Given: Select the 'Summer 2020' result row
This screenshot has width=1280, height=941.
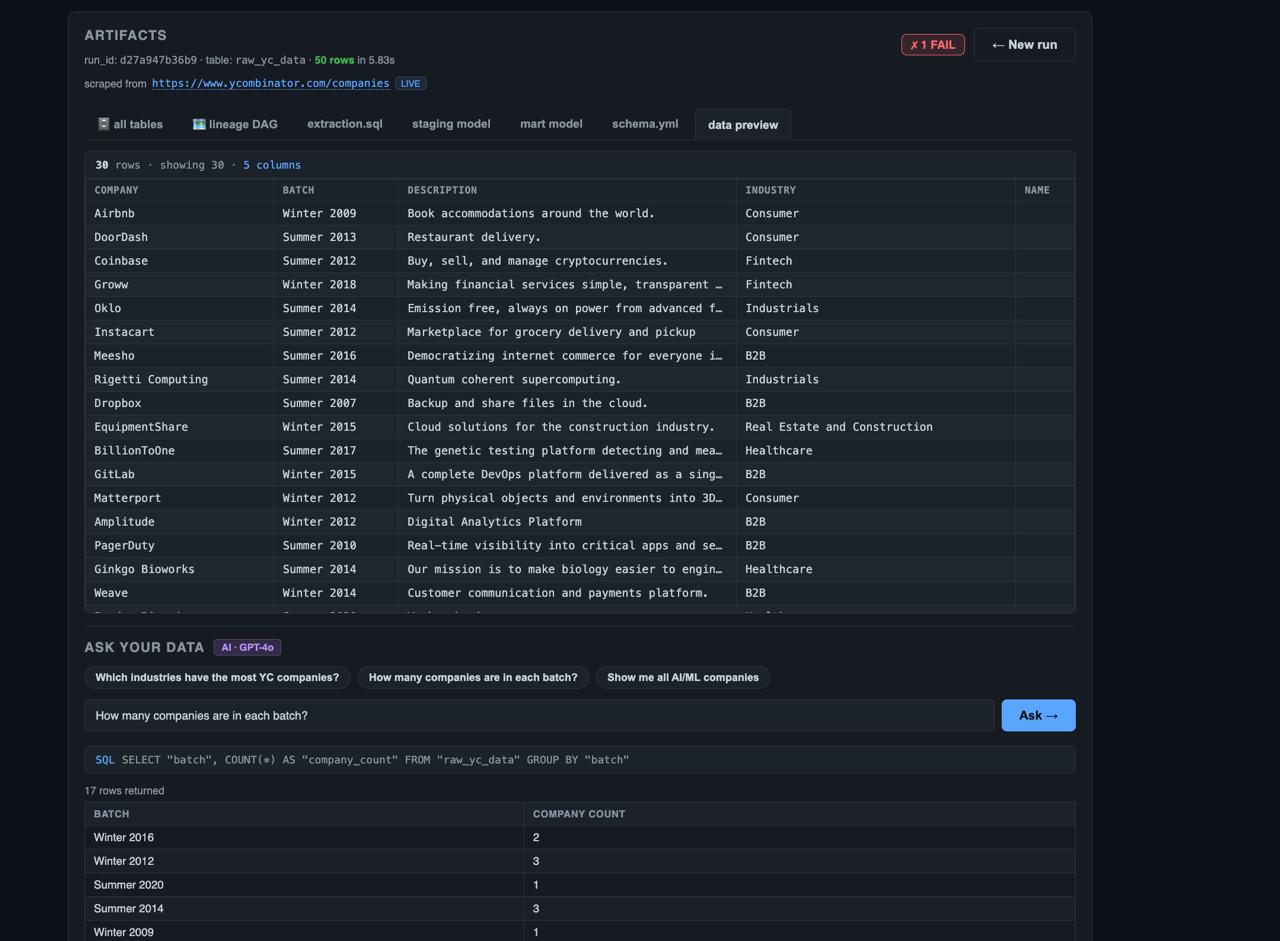Looking at the screenshot, I should (x=580, y=885).
